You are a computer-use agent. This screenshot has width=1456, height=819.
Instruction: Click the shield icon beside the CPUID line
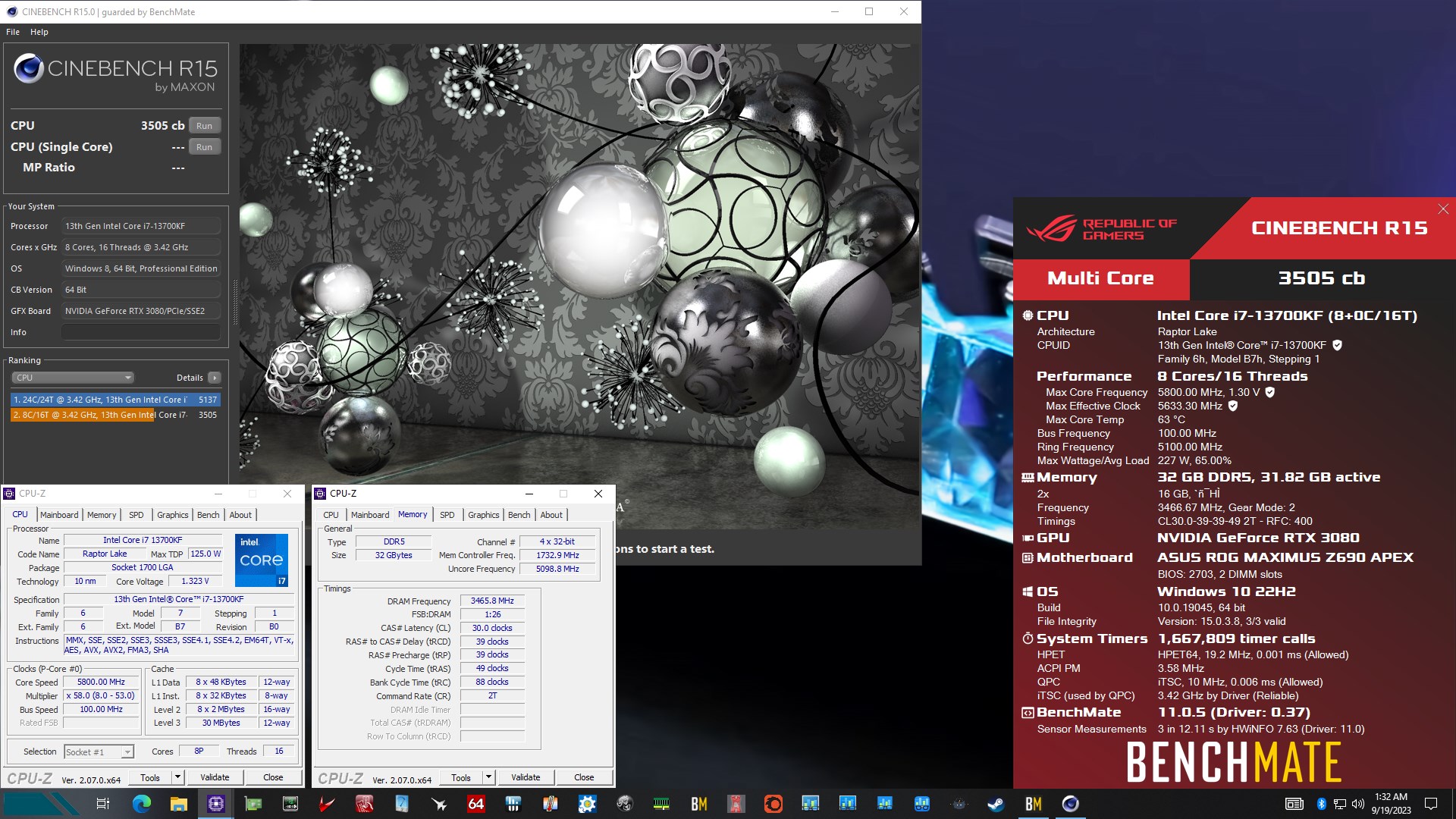click(1337, 345)
